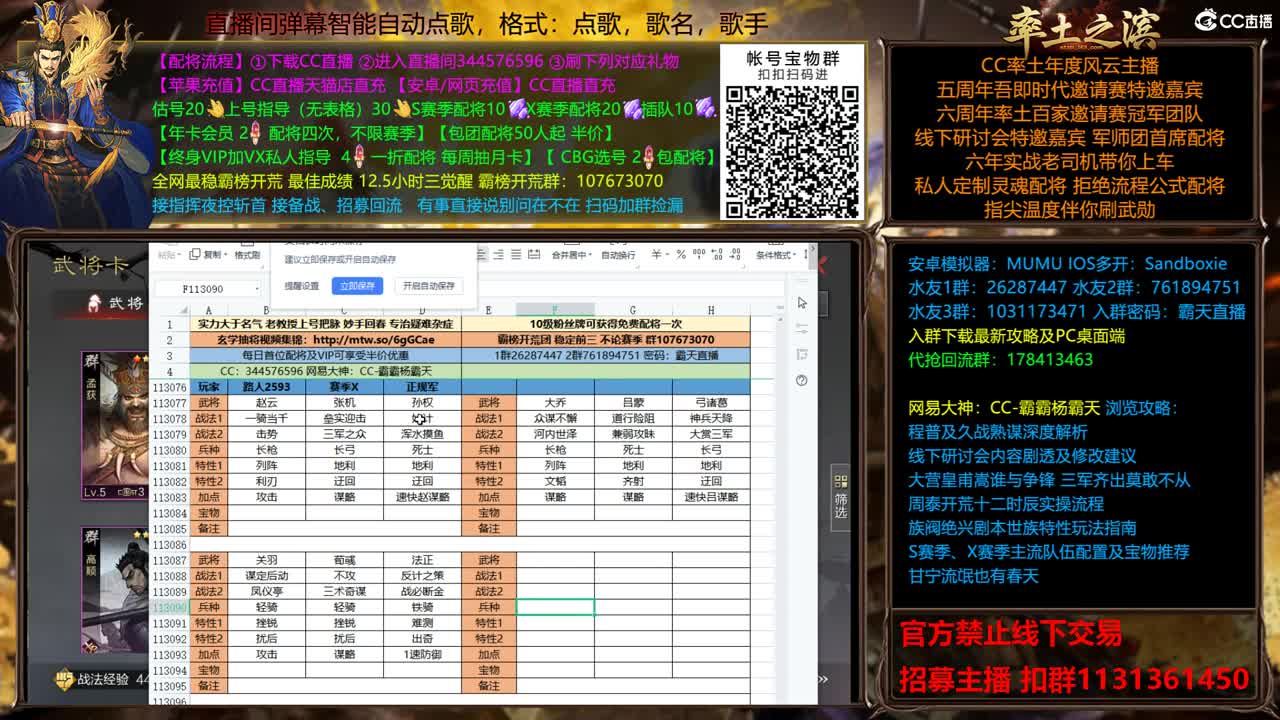The width and height of the screenshot is (1280, 720).
Task: Click the CC直播 logo at top right
Action: click(1232, 20)
